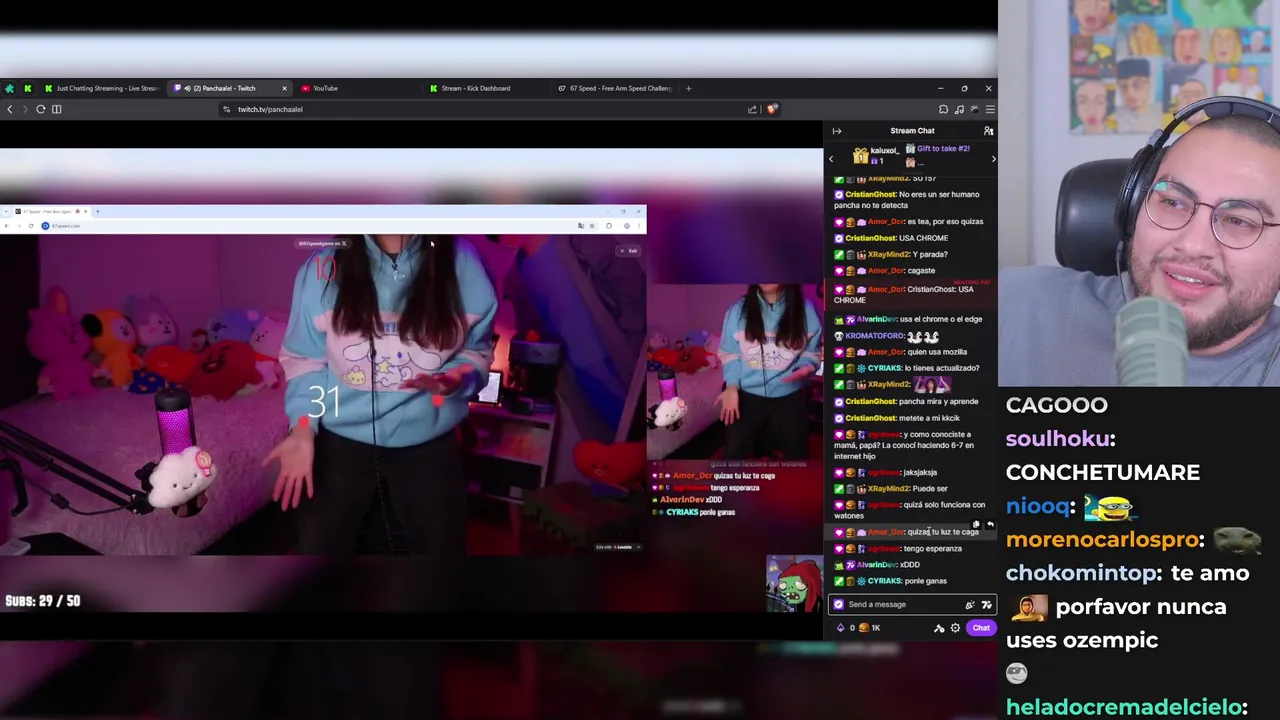The image size is (1280, 720).
Task: Open the media control music note icon
Action: 959,109
